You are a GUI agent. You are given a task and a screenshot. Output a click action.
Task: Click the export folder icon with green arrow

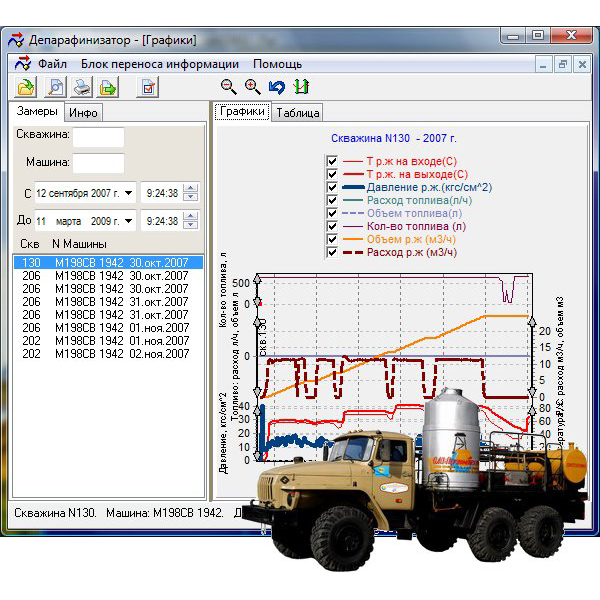107,88
